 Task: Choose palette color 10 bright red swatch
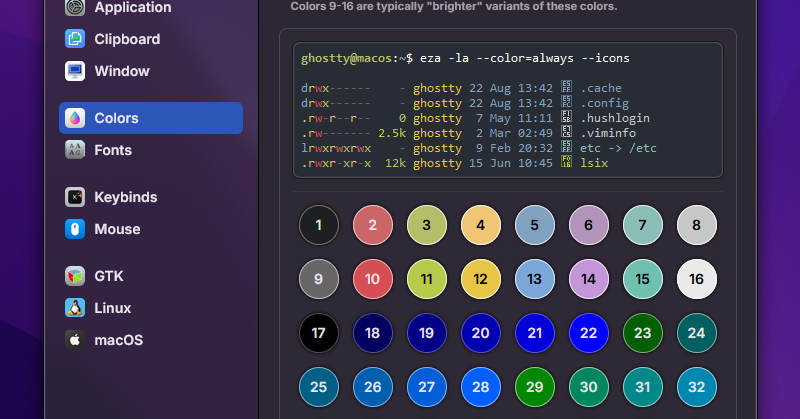pos(372,279)
